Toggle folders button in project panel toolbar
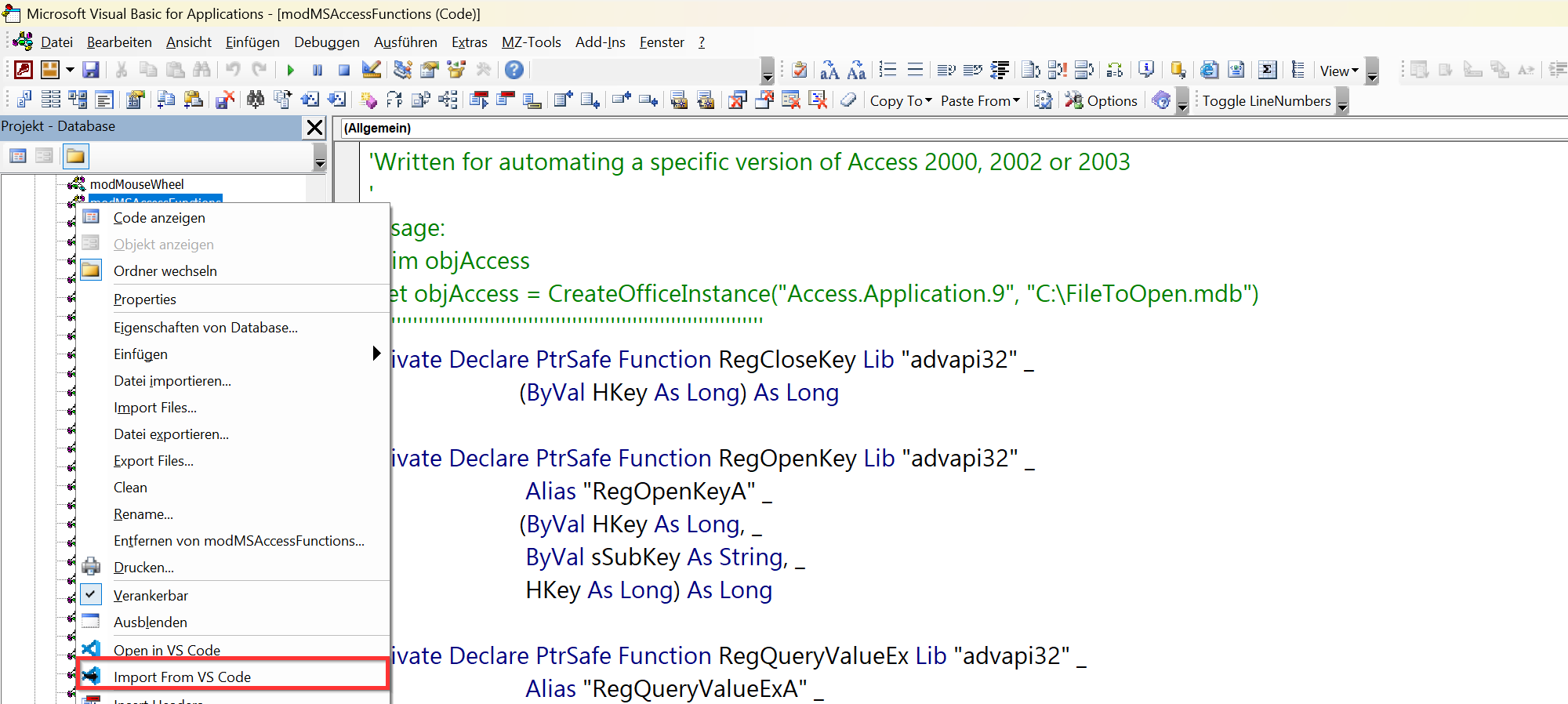Viewport: 1568px width, 704px height. tap(75, 156)
